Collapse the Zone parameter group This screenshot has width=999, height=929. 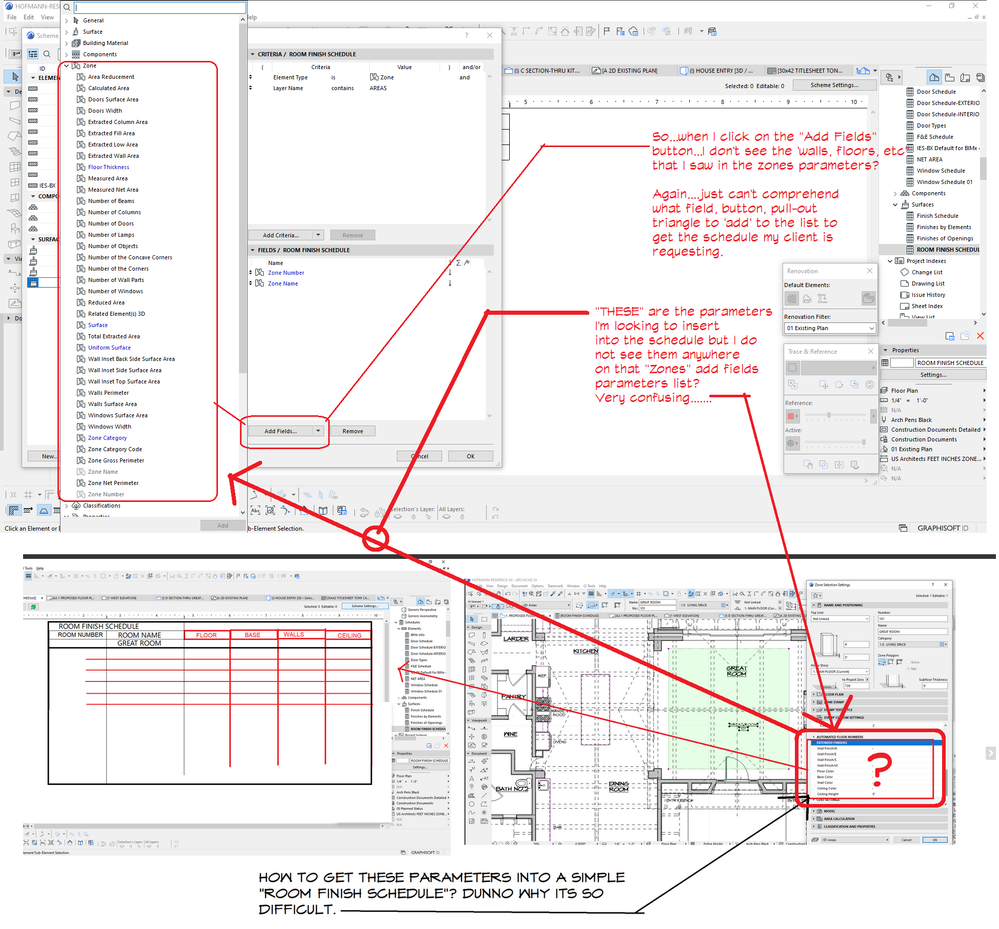click(x=66, y=66)
